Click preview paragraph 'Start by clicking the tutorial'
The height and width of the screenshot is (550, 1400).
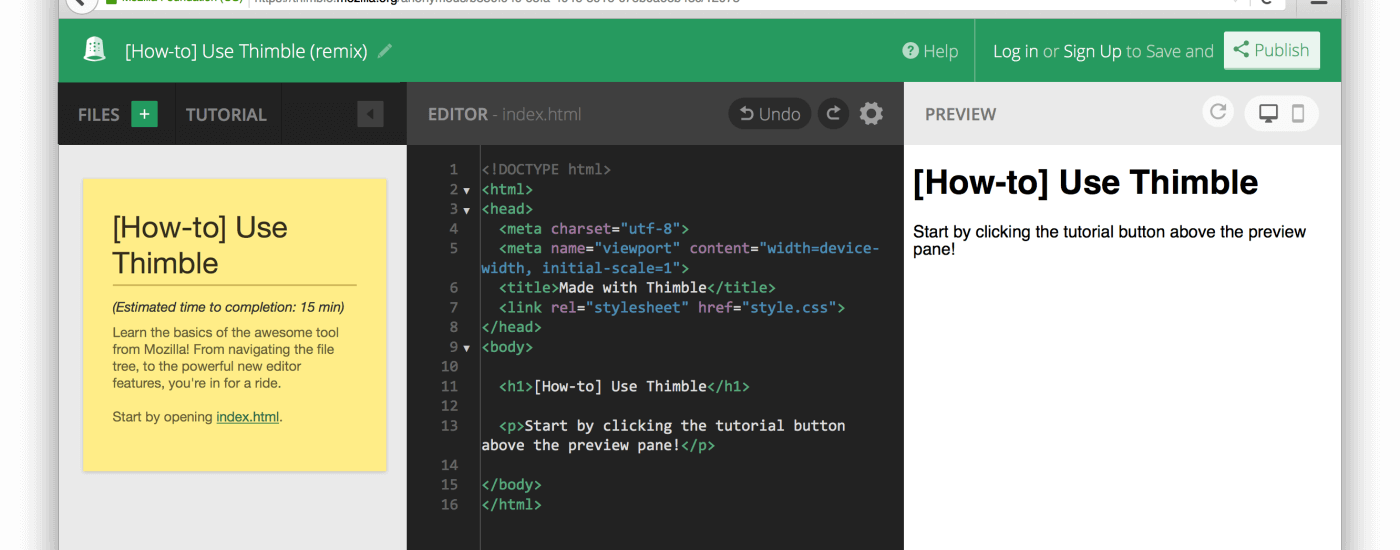coord(1109,240)
